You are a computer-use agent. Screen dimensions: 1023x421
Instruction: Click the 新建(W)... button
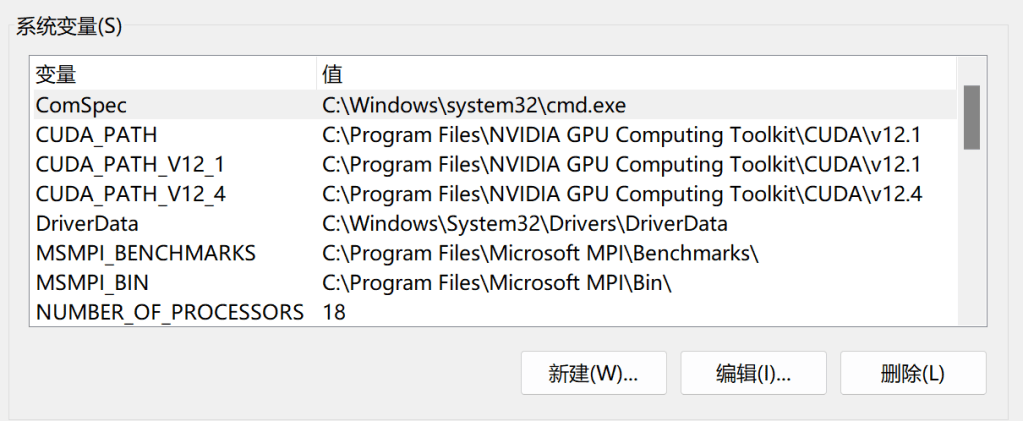tap(593, 374)
